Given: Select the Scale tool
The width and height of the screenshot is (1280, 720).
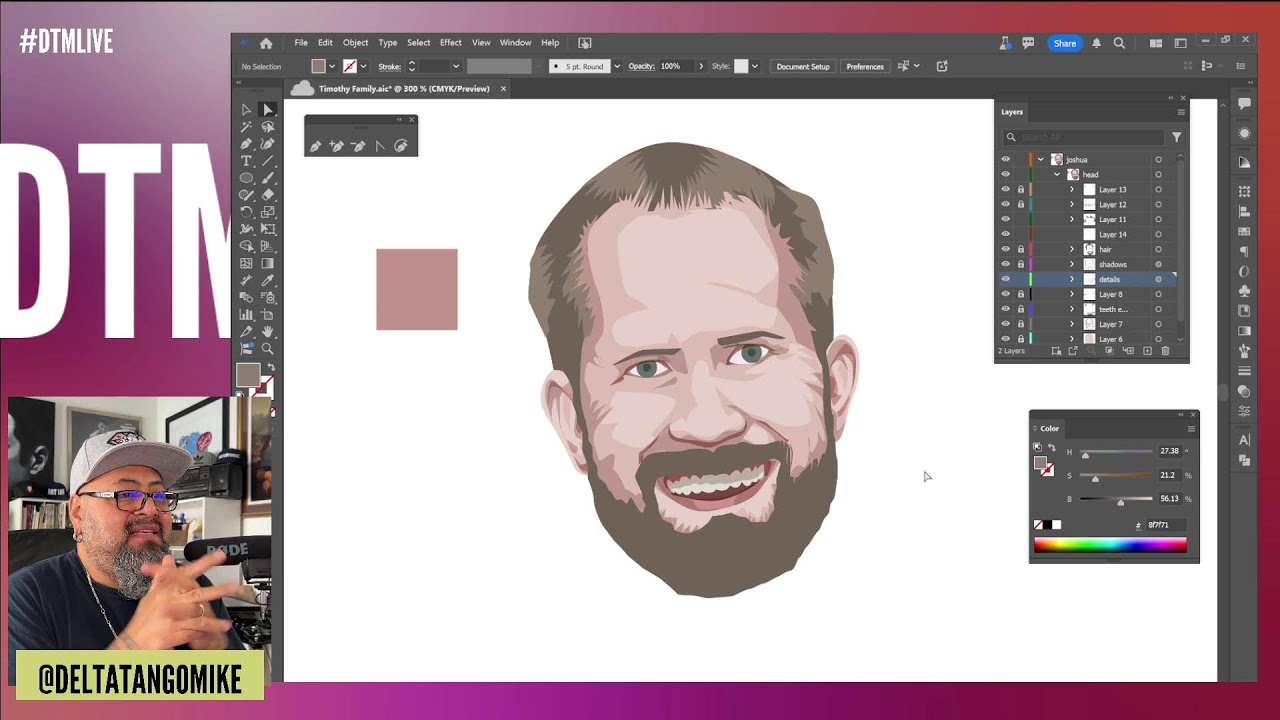Looking at the screenshot, I should [x=268, y=212].
